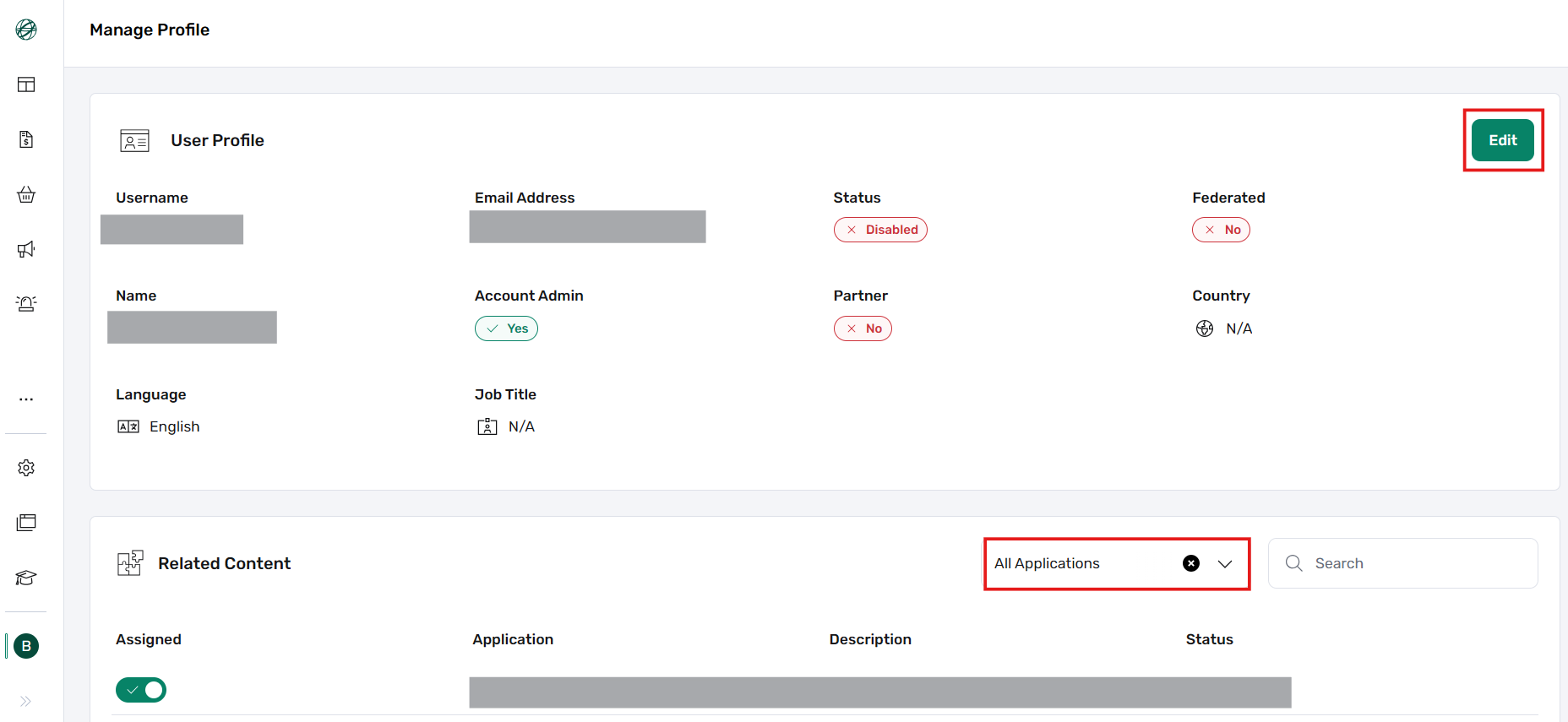Open the All Applications dropdown
The width and height of the screenshot is (1568, 722).
[1117, 563]
